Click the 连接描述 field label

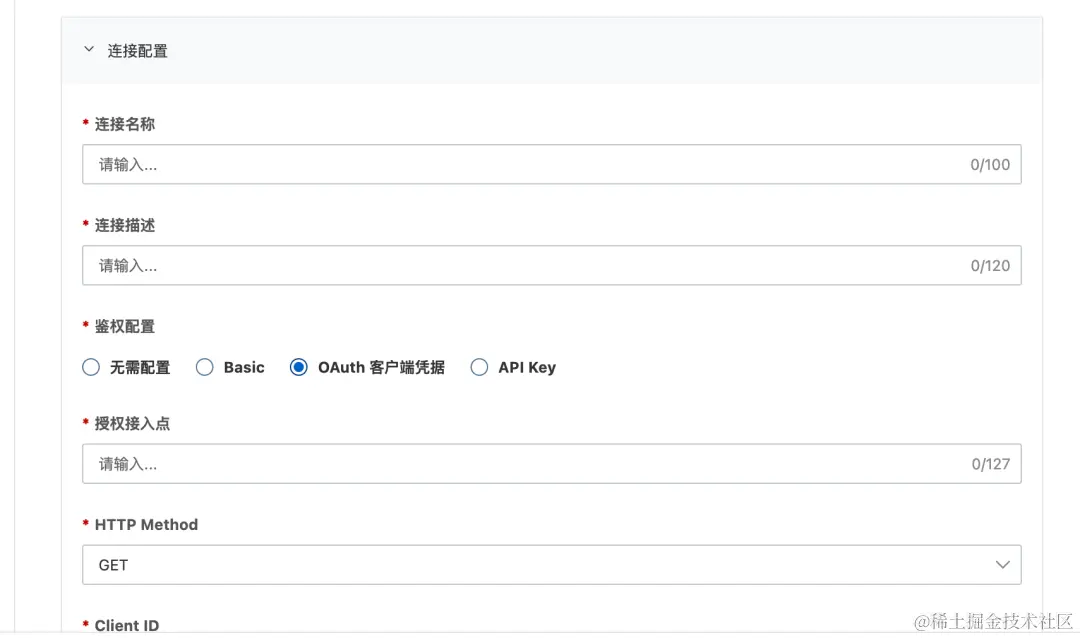point(125,225)
